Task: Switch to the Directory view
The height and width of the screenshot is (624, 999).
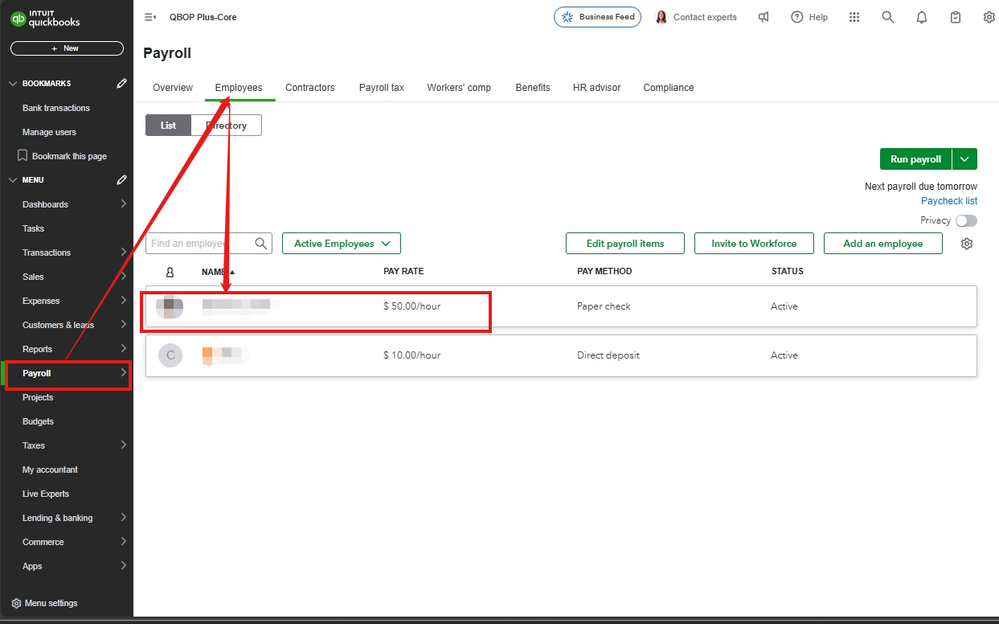Action: click(226, 126)
